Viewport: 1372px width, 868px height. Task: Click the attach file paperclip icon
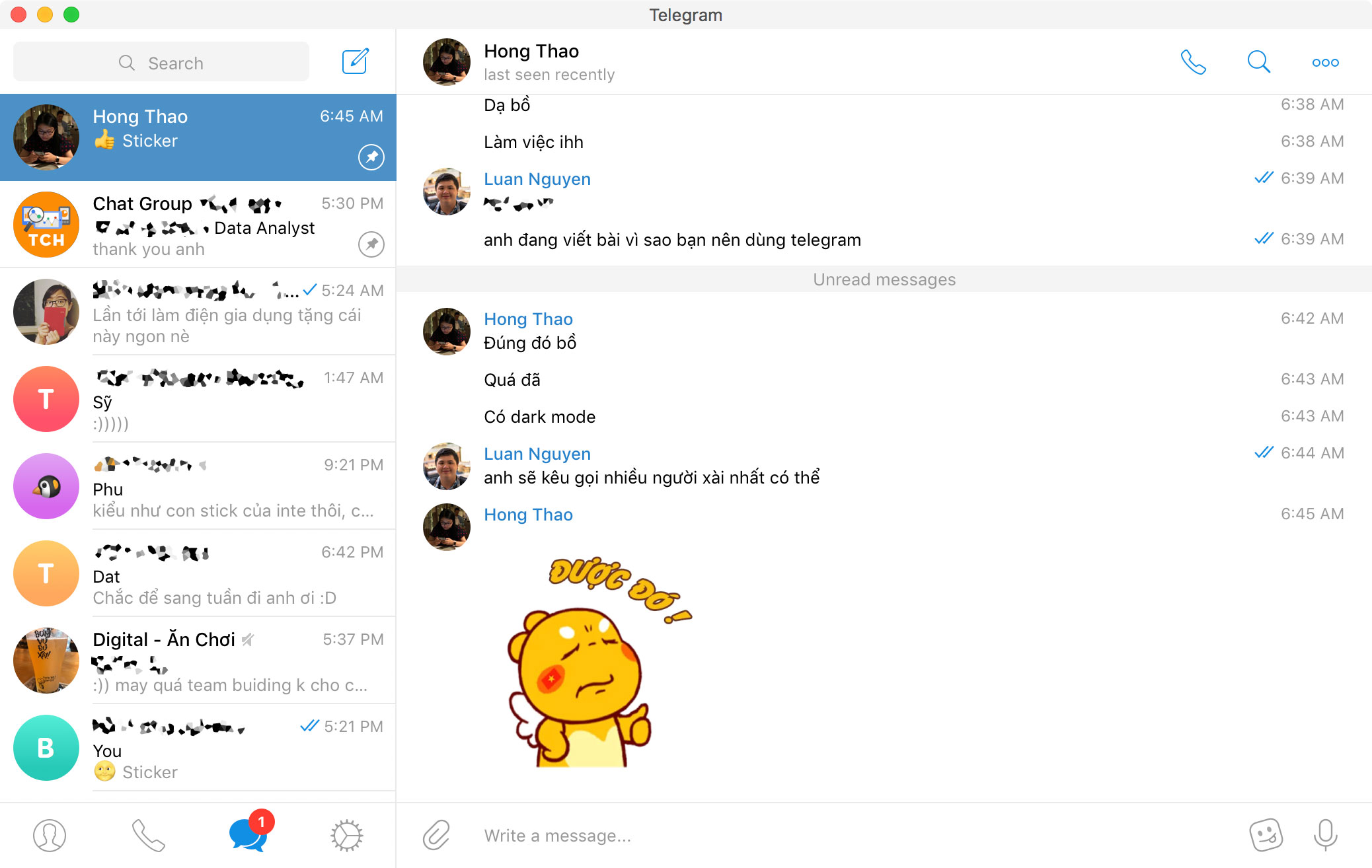(436, 835)
